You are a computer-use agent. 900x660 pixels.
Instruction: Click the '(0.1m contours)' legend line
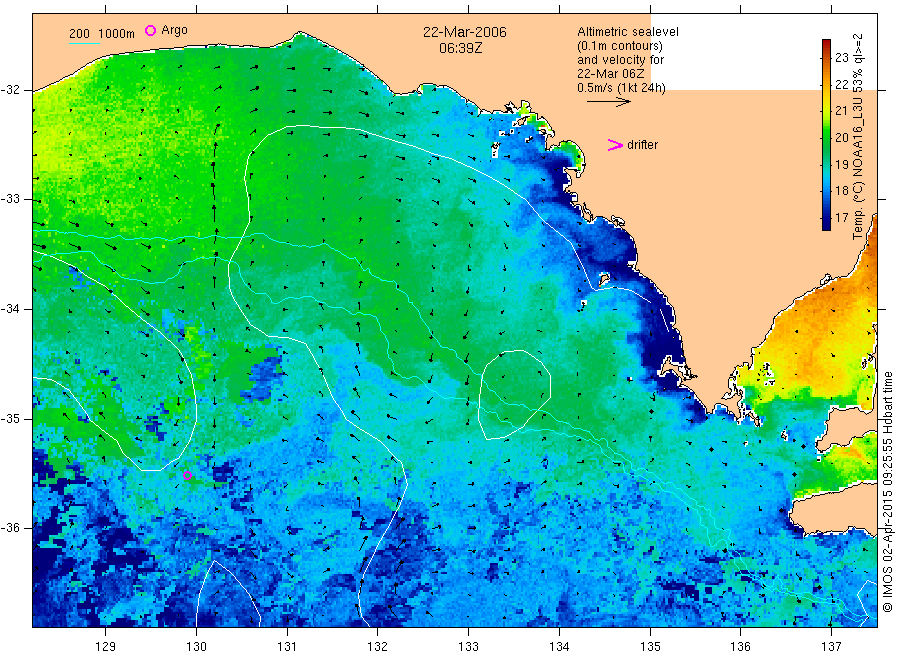[x=620, y=46]
